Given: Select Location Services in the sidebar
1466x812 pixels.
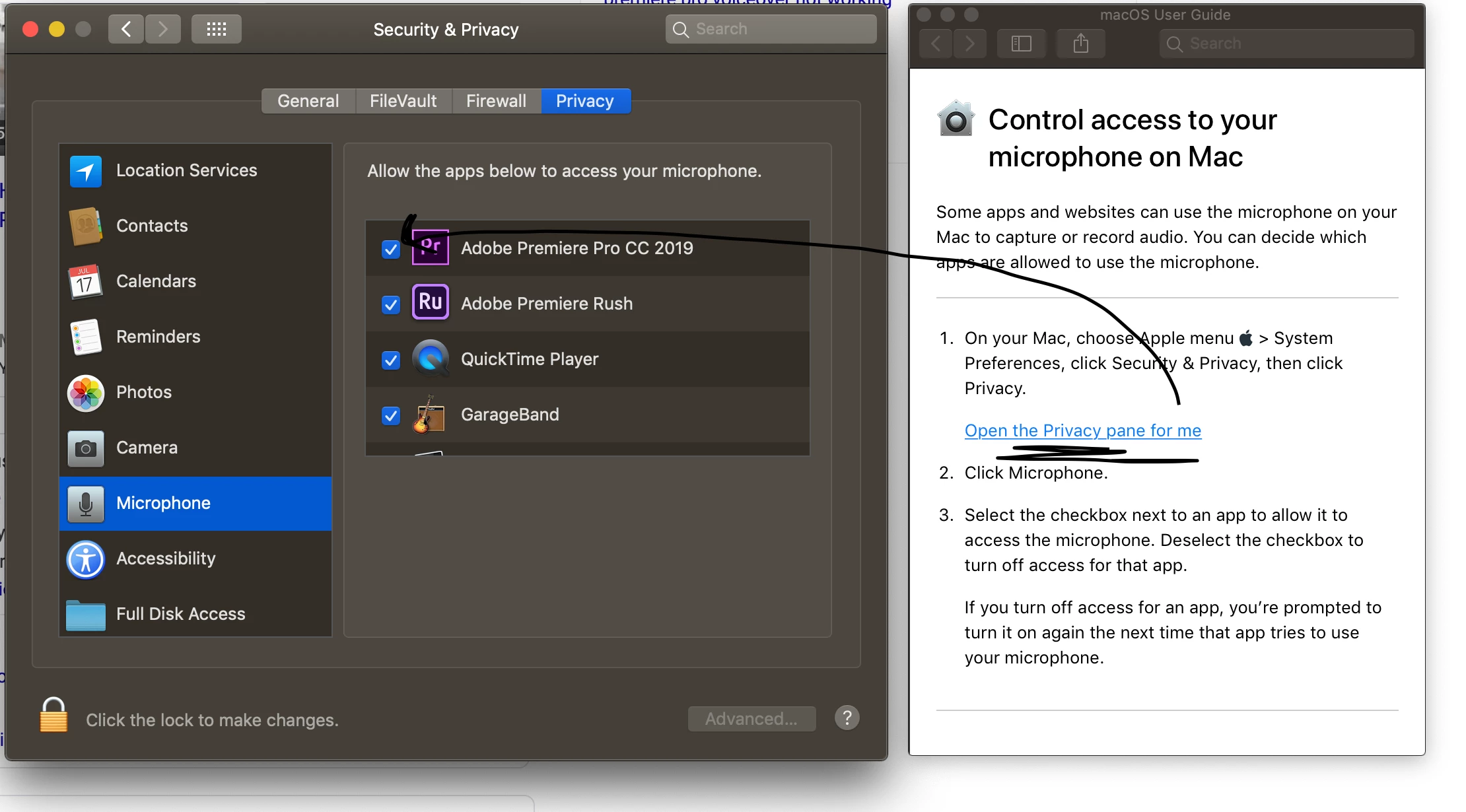Looking at the screenshot, I should 186,171.
